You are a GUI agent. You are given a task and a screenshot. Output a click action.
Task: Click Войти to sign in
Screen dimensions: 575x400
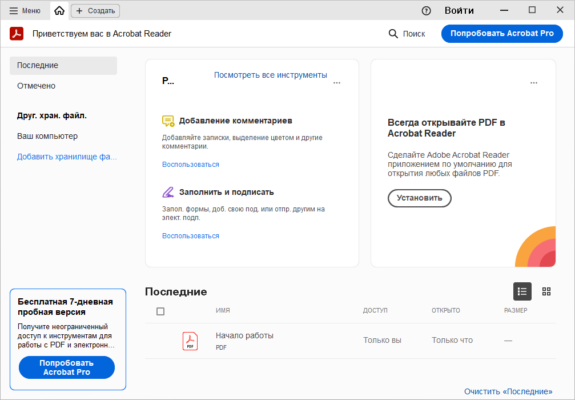pos(459,11)
